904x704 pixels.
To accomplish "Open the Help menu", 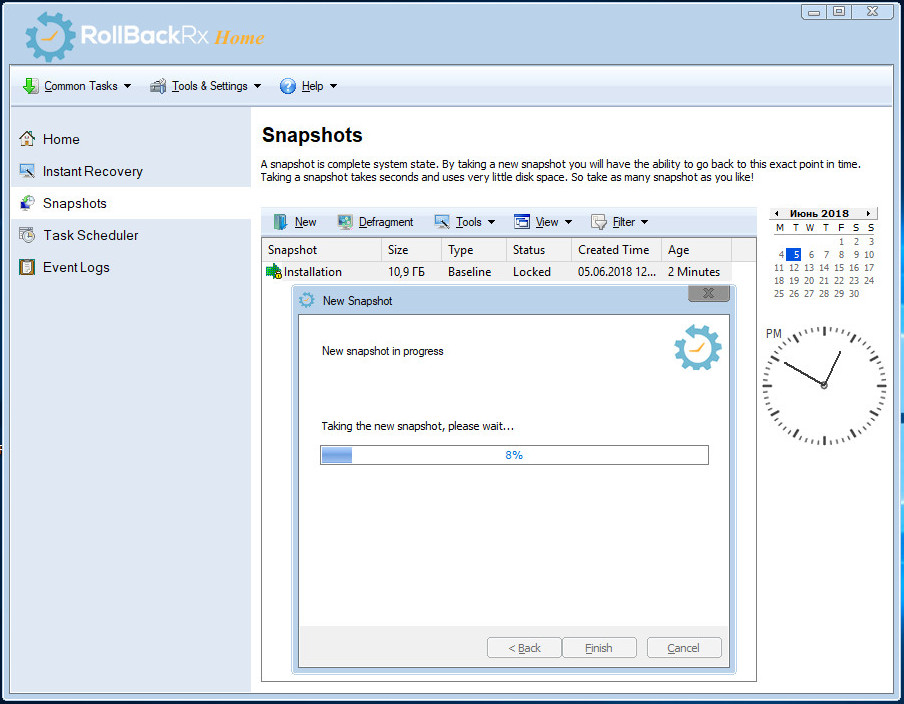I will pos(308,86).
